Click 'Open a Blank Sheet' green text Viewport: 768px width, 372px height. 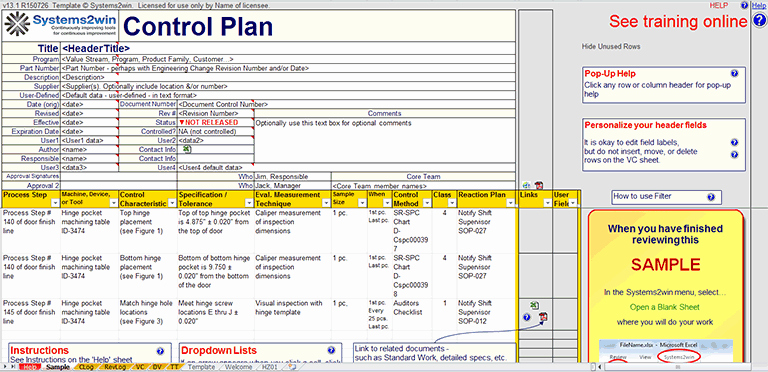pos(665,307)
